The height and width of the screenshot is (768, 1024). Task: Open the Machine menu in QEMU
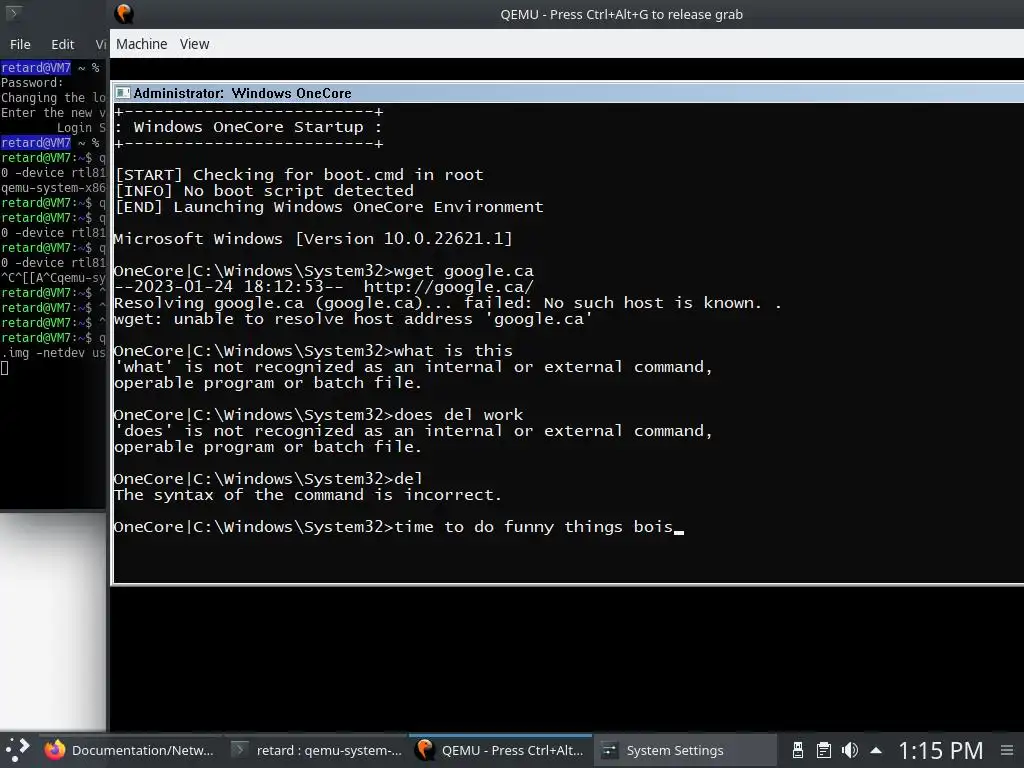(141, 44)
